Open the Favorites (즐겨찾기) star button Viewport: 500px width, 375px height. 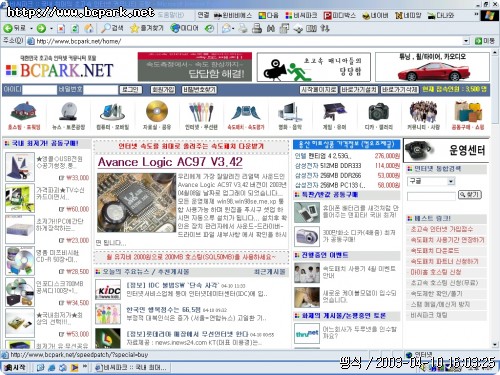[147, 29]
